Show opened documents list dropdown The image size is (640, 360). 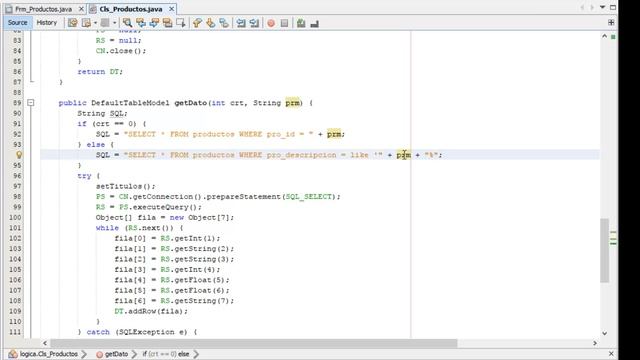(x=602, y=7)
